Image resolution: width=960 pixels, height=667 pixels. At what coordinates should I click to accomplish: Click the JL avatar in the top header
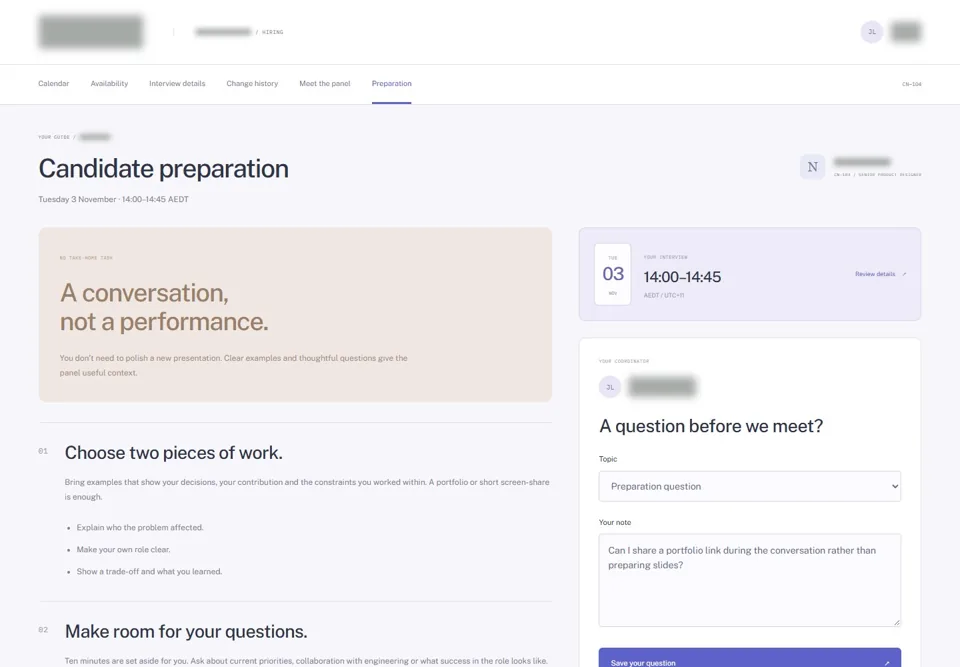[871, 32]
